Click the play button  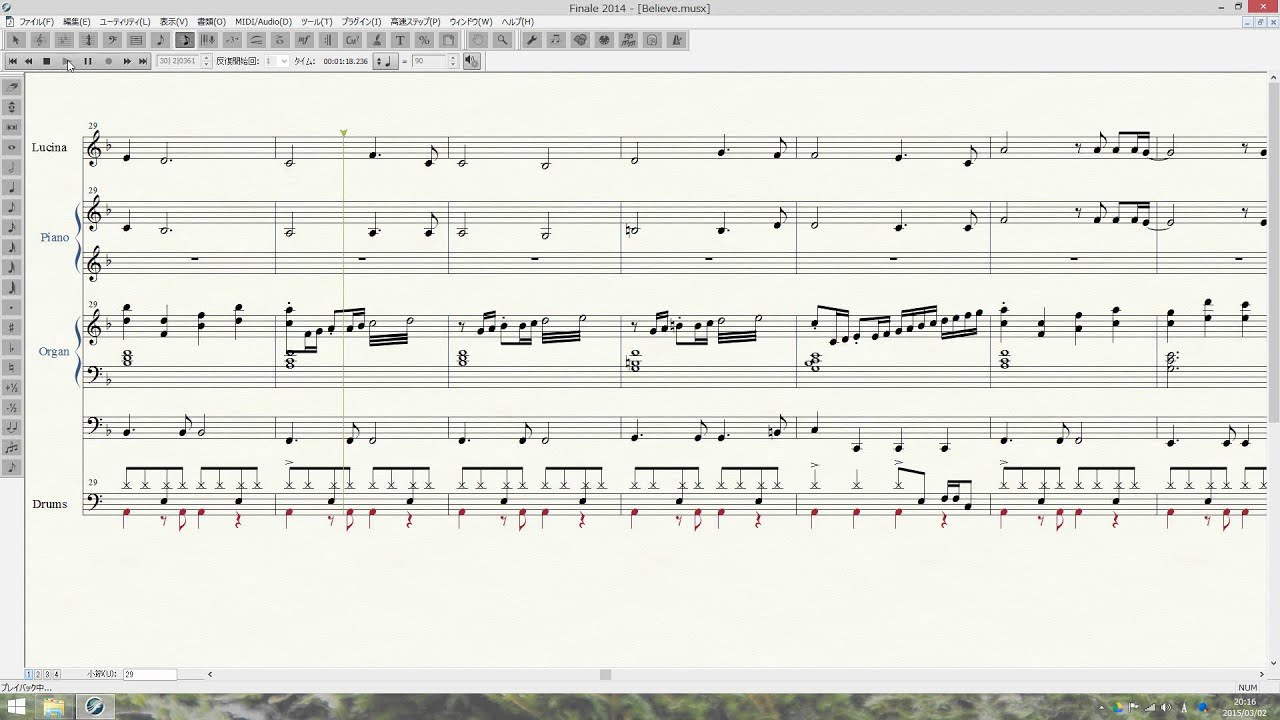[x=67, y=61]
